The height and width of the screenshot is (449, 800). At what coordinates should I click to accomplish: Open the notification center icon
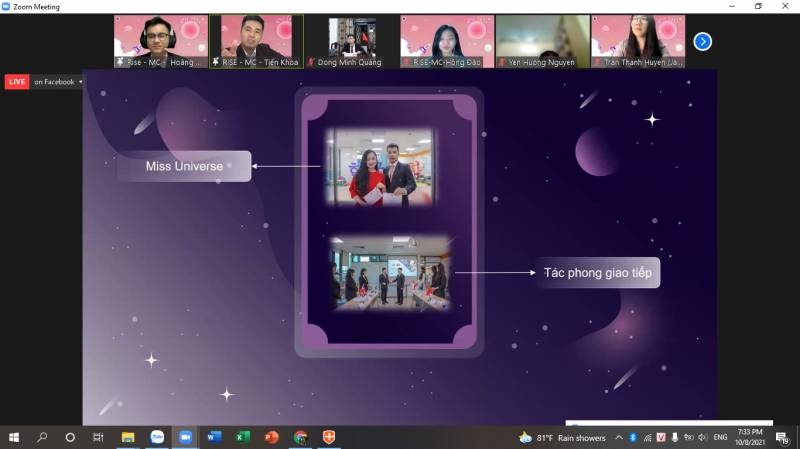click(782, 437)
